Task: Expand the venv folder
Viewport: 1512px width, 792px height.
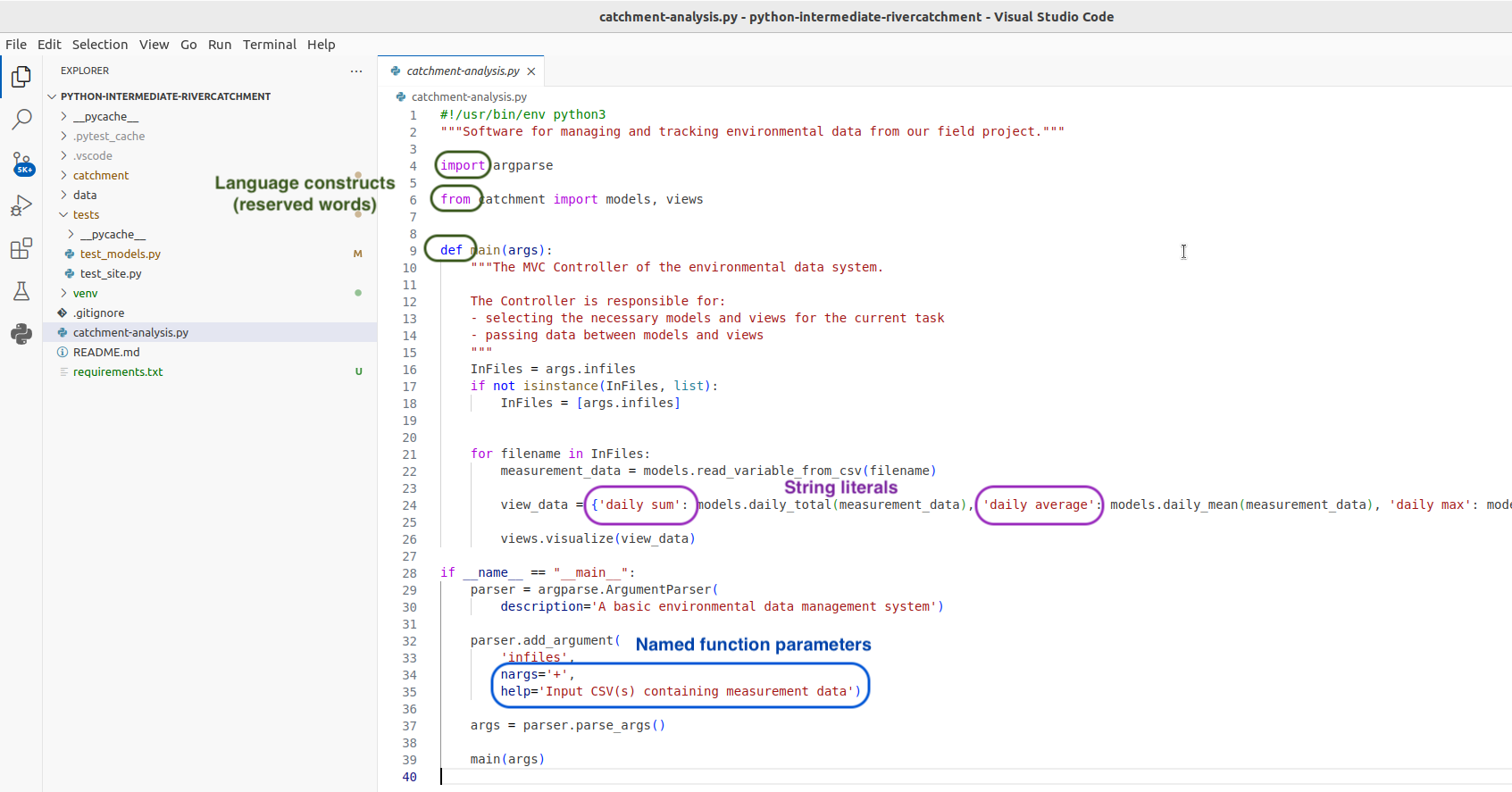Action: click(x=63, y=294)
